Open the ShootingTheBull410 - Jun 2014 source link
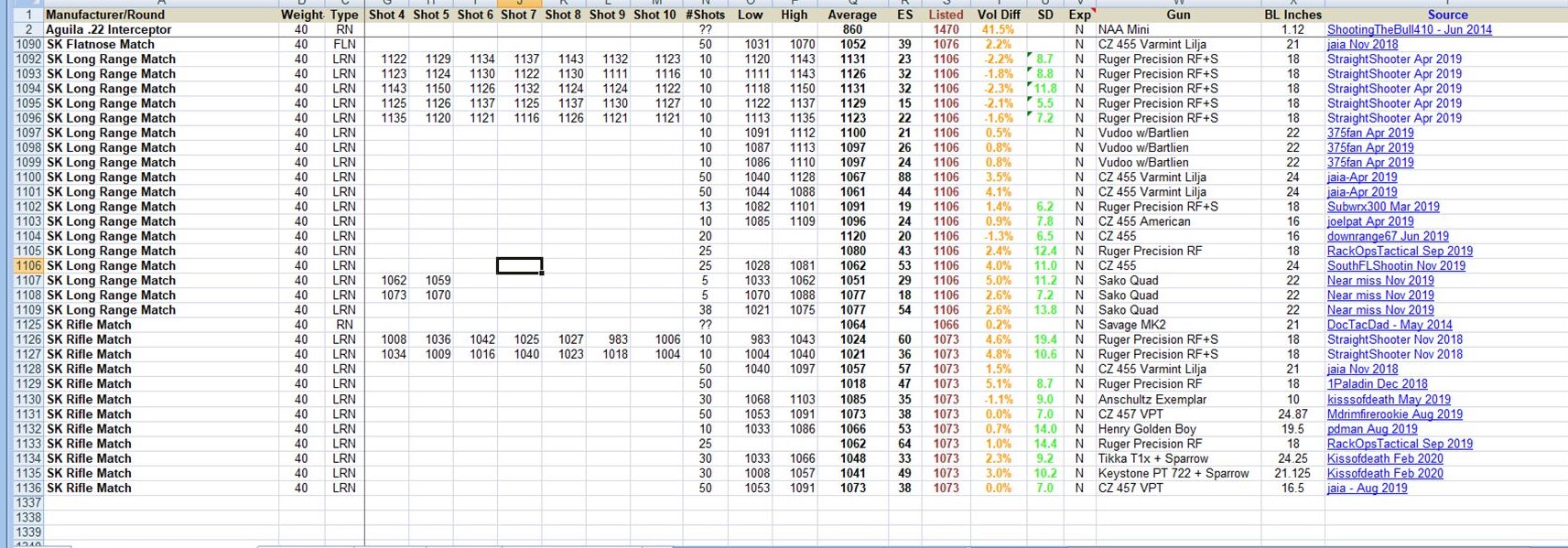This screenshot has height=548, width=1568. click(1409, 29)
